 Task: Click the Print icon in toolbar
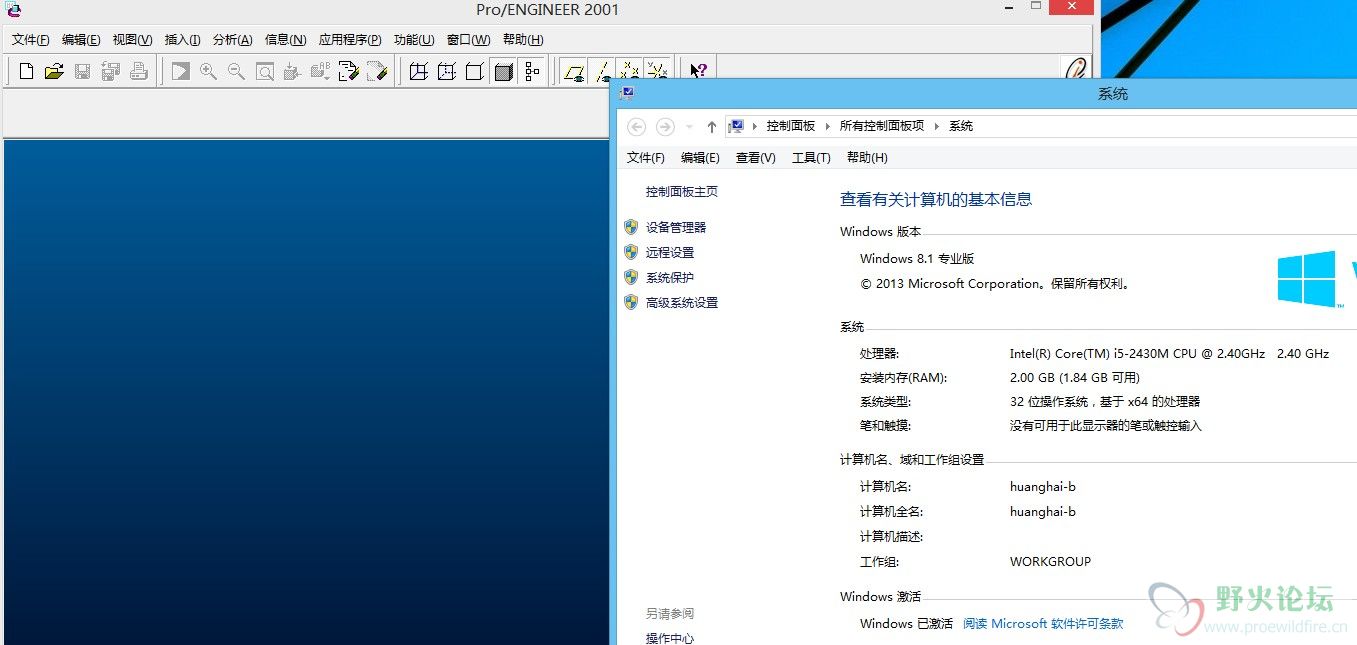139,71
